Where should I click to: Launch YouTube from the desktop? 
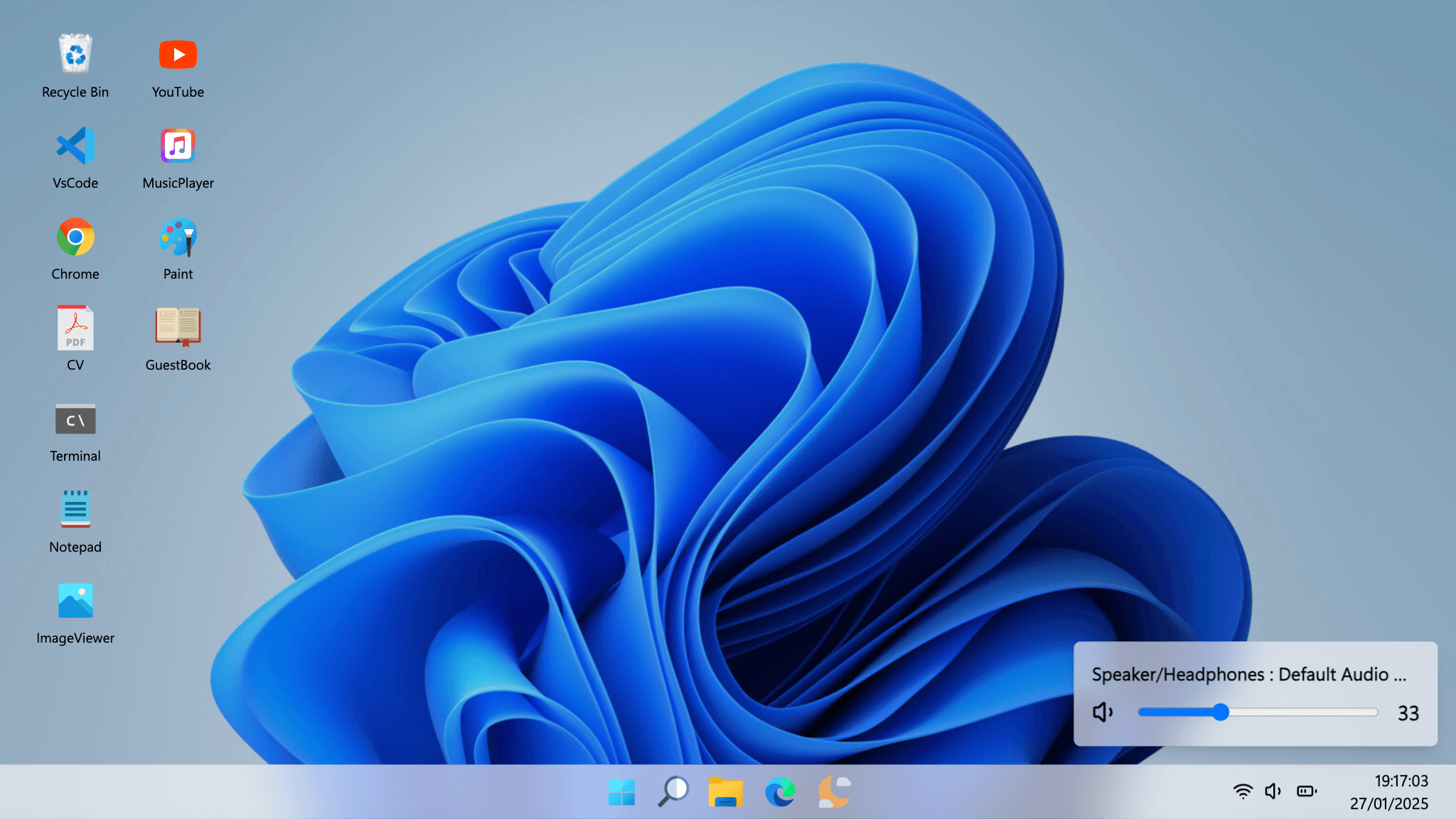coord(177,55)
